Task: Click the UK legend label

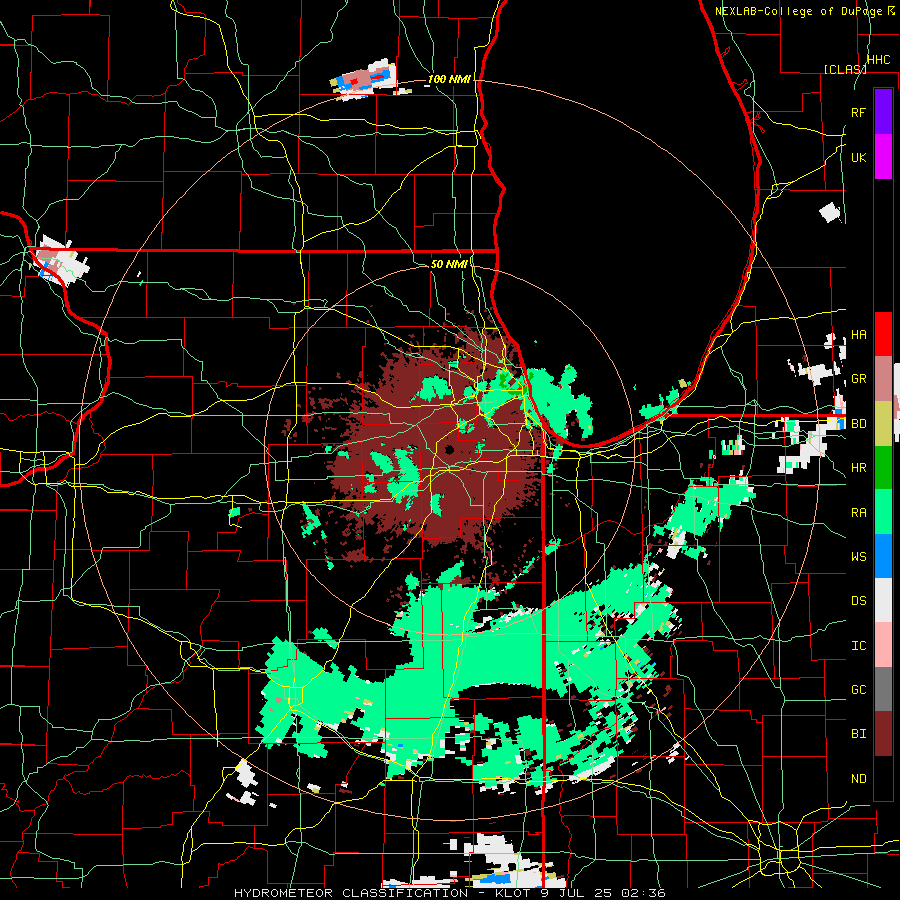Action: pos(859,157)
